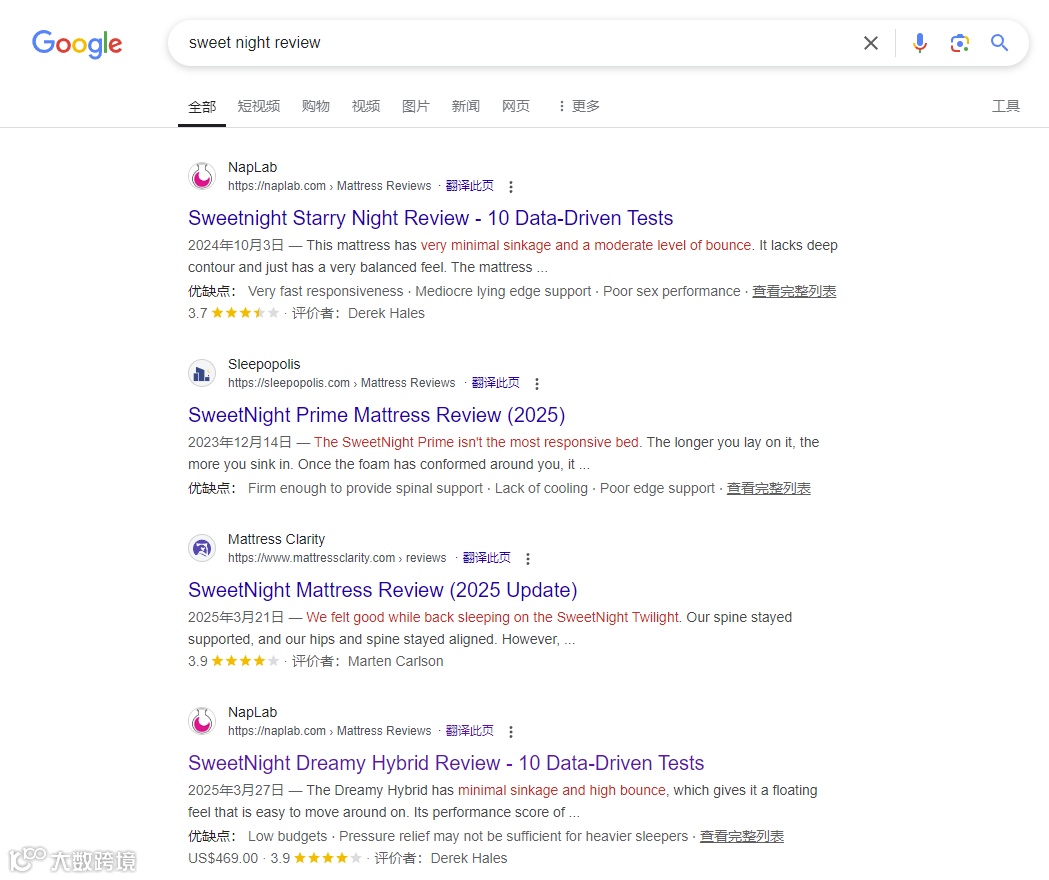Clear the search box with X icon

coord(870,43)
